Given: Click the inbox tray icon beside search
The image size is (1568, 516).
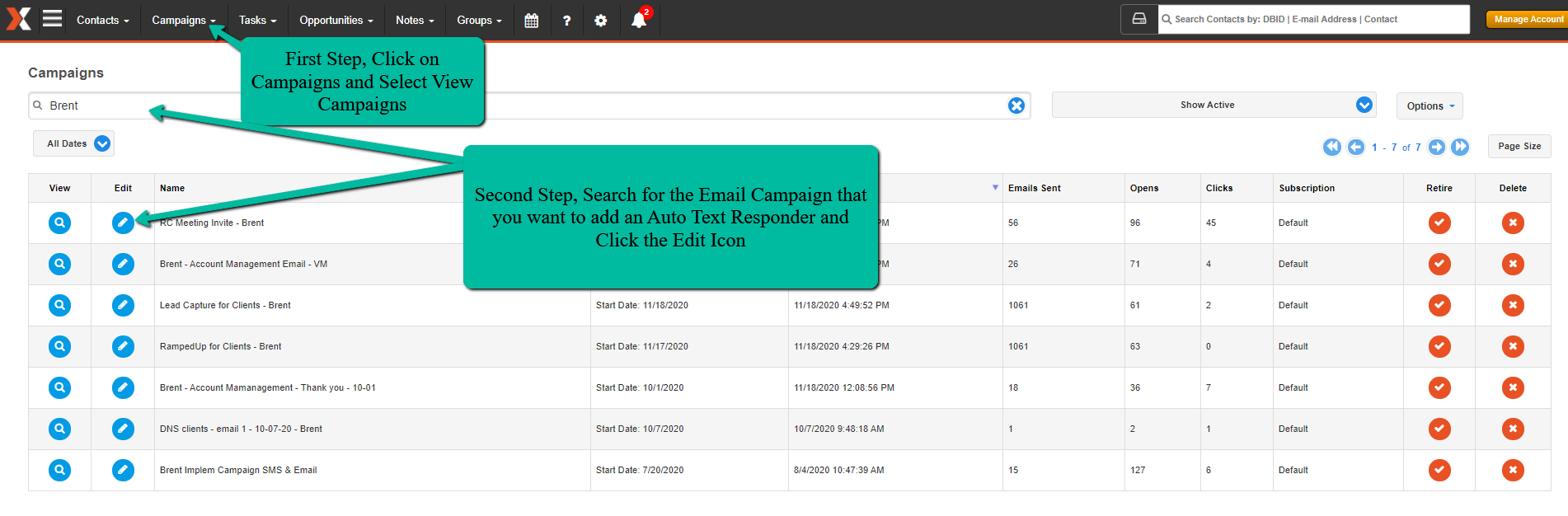Looking at the screenshot, I should point(1139,19).
